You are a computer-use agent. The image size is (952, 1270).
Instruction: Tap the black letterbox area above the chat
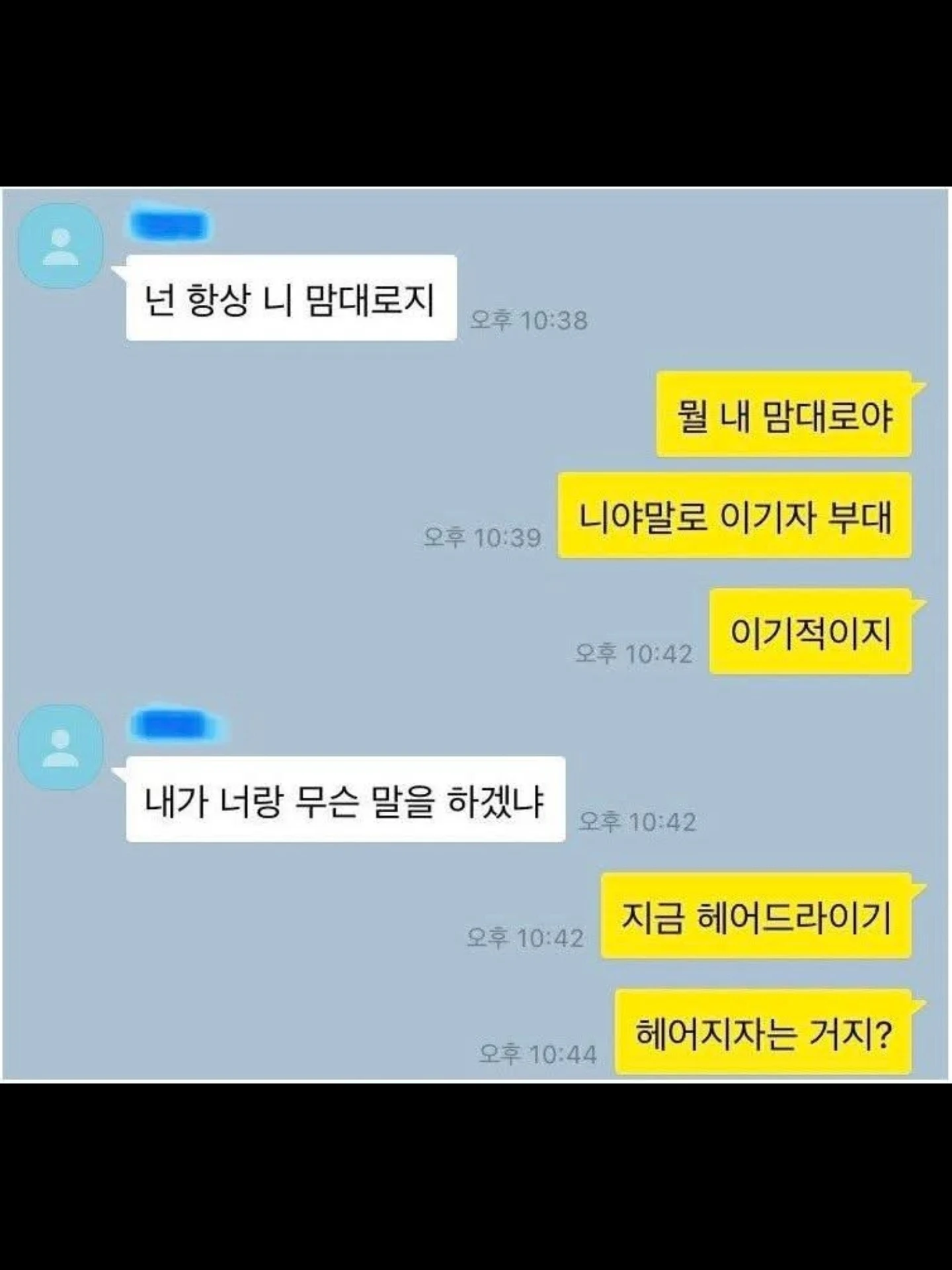(x=476, y=94)
